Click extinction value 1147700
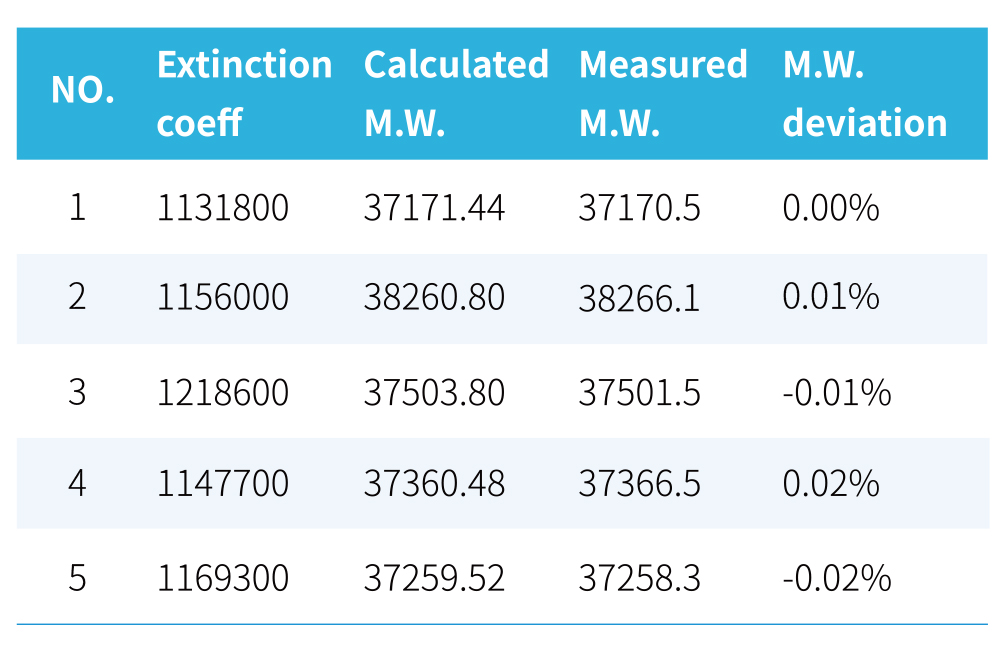The image size is (1003, 652). [222, 484]
